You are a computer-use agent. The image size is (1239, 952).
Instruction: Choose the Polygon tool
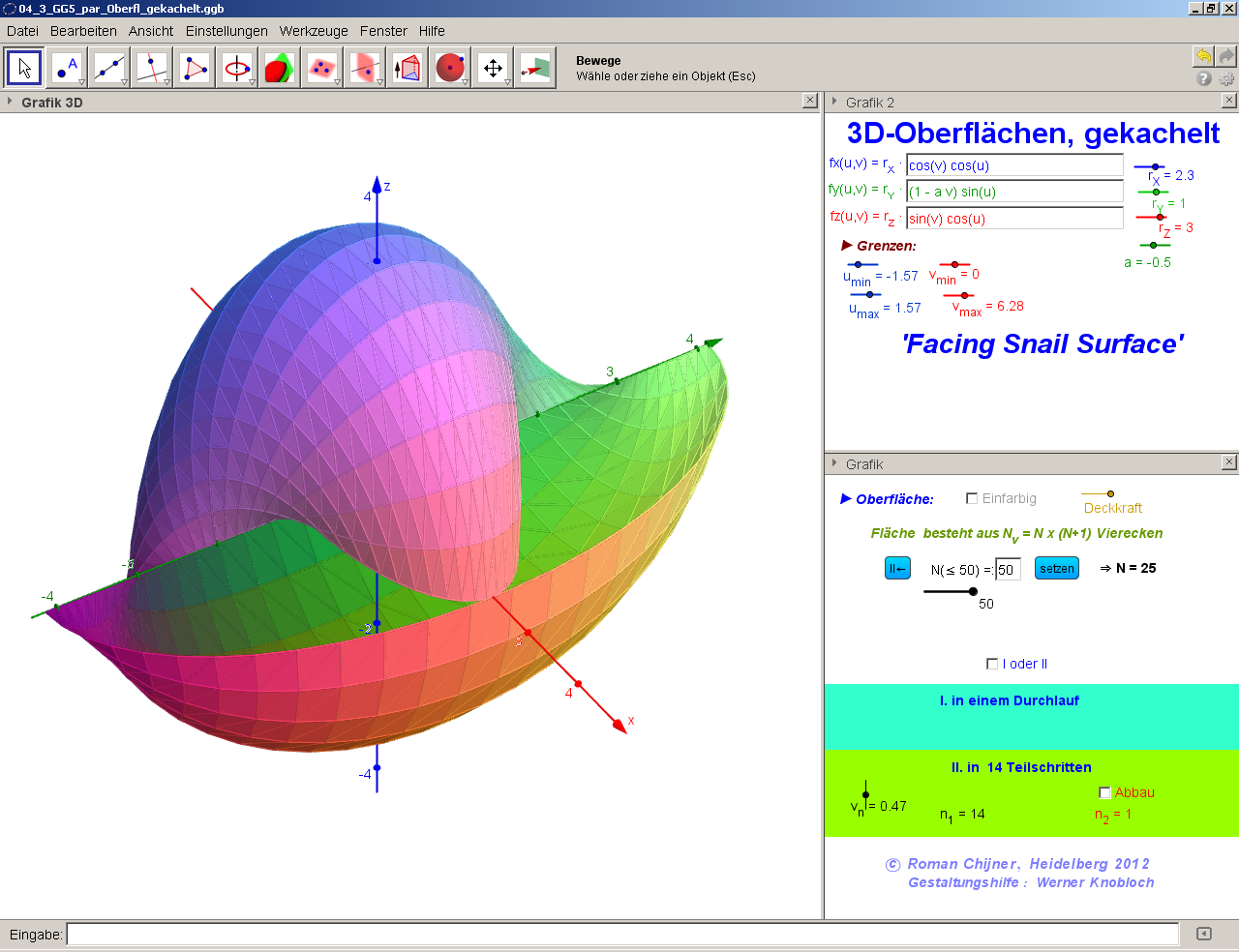[195, 68]
